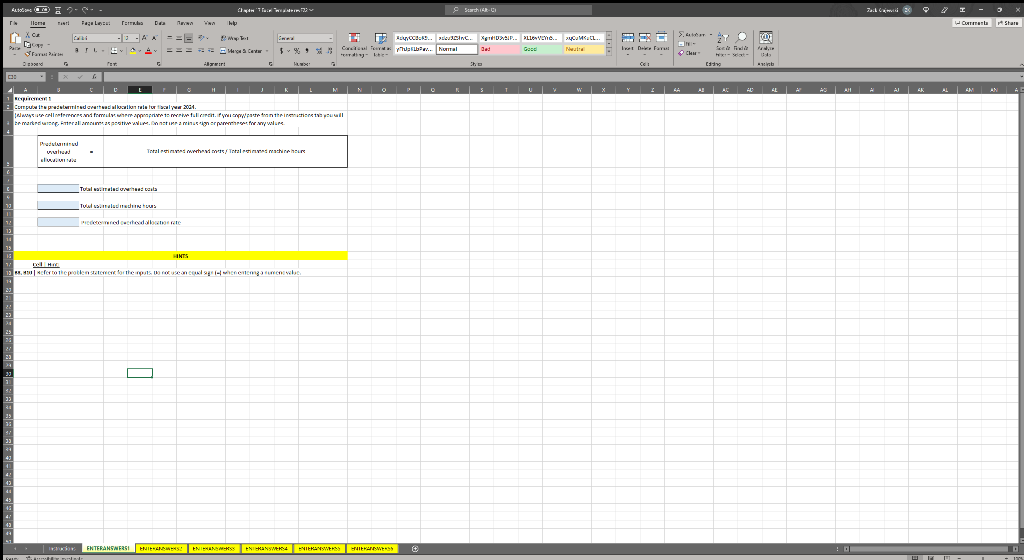
Task: Top-align text in the cell
Action: (170, 38)
